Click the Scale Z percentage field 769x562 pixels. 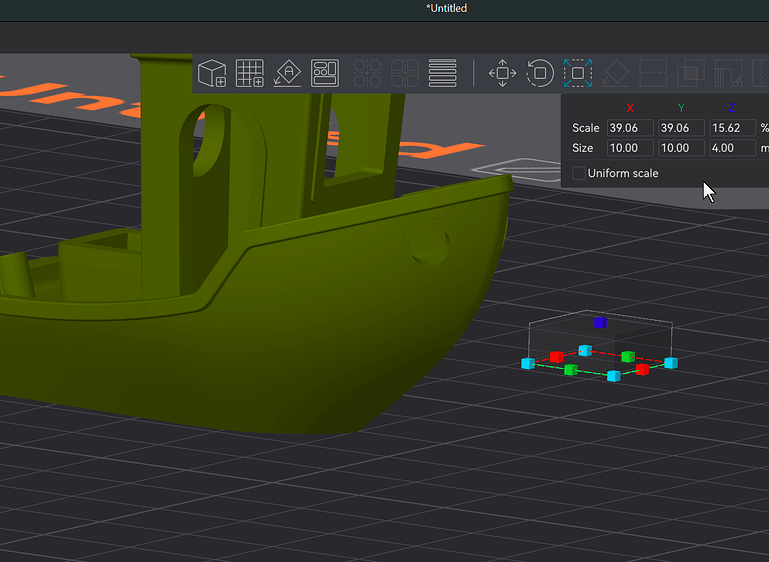coord(732,128)
